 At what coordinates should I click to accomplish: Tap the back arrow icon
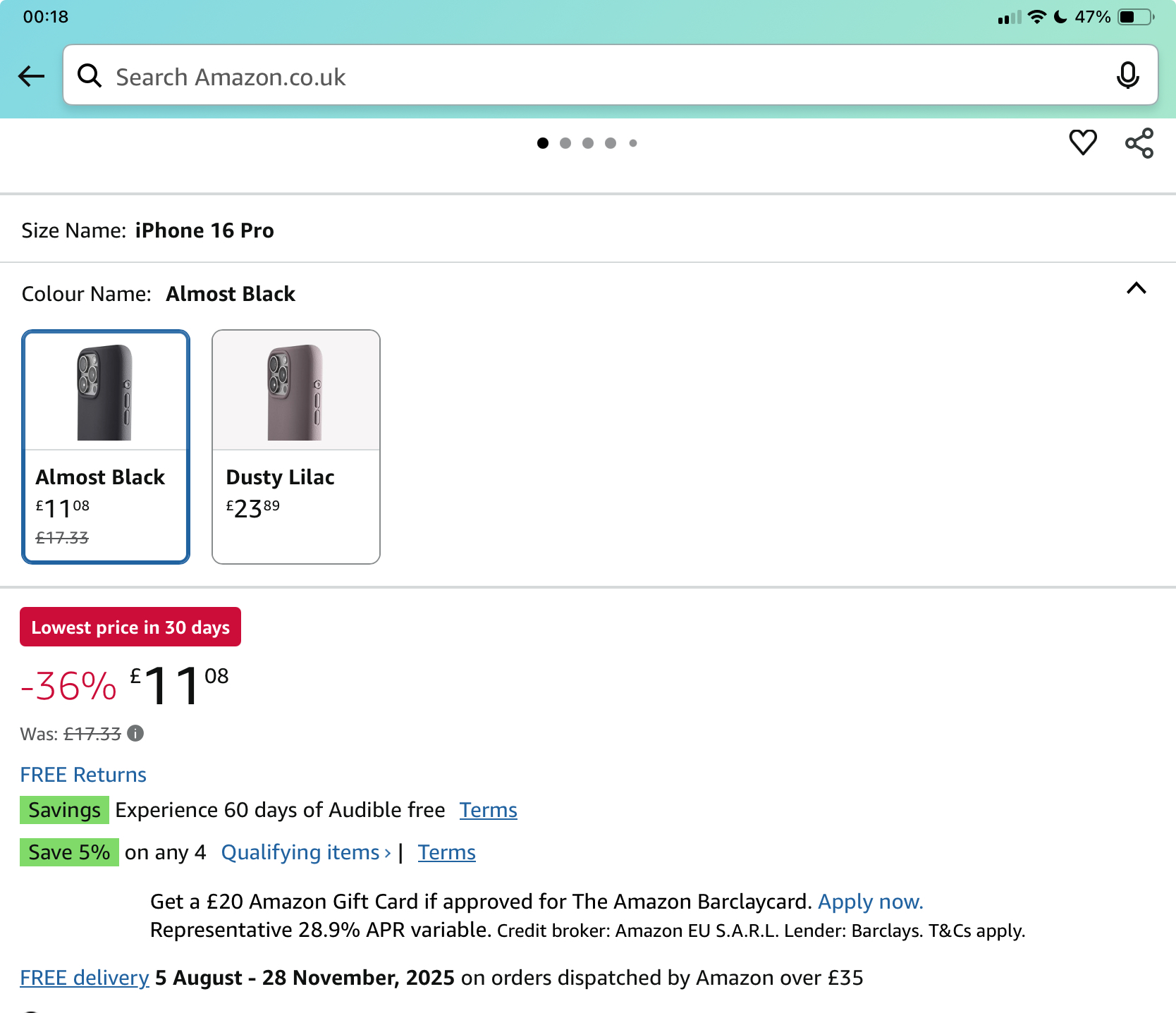(x=32, y=76)
